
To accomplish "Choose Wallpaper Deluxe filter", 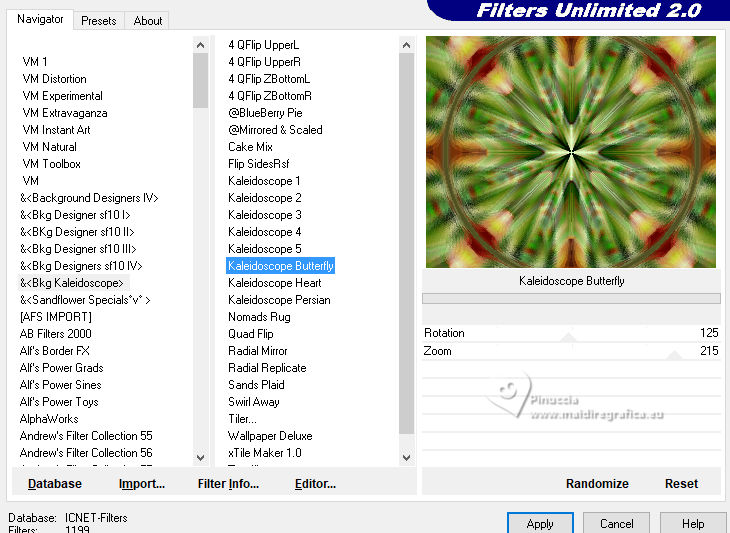I will pyautogui.click(x=270, y=436).
